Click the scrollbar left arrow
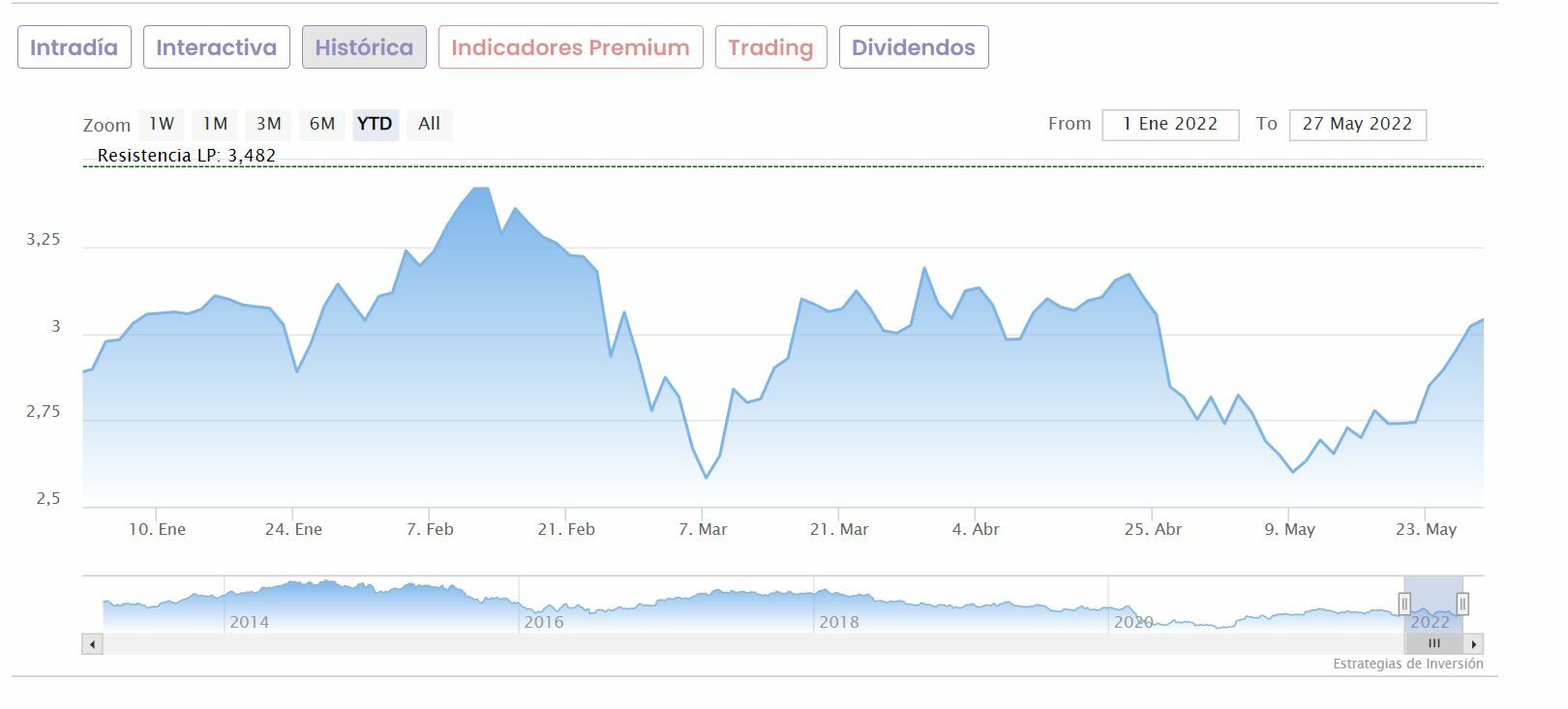 [x=93, y=644]
